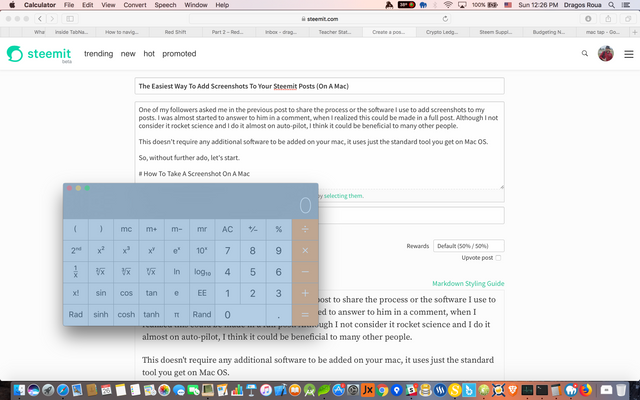Open the Rewards dropdown
Screen dimensions: 640x400
tap(469, 246)
